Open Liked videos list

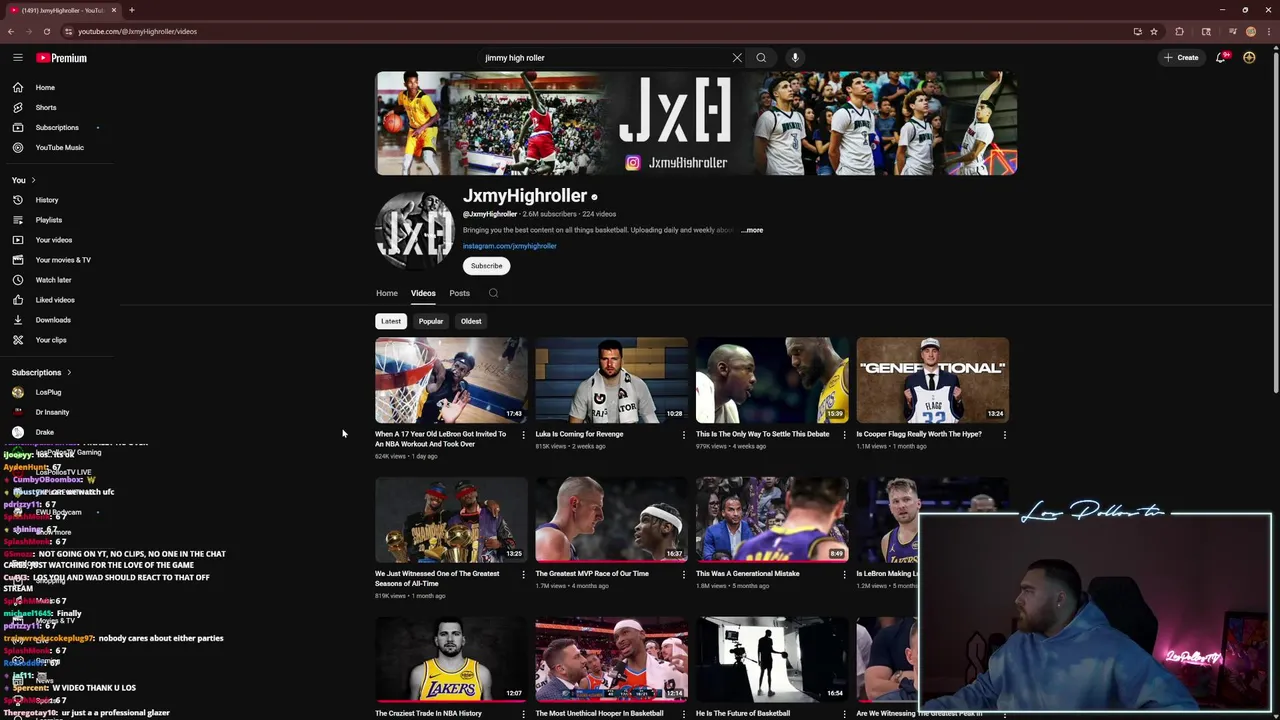56,300
